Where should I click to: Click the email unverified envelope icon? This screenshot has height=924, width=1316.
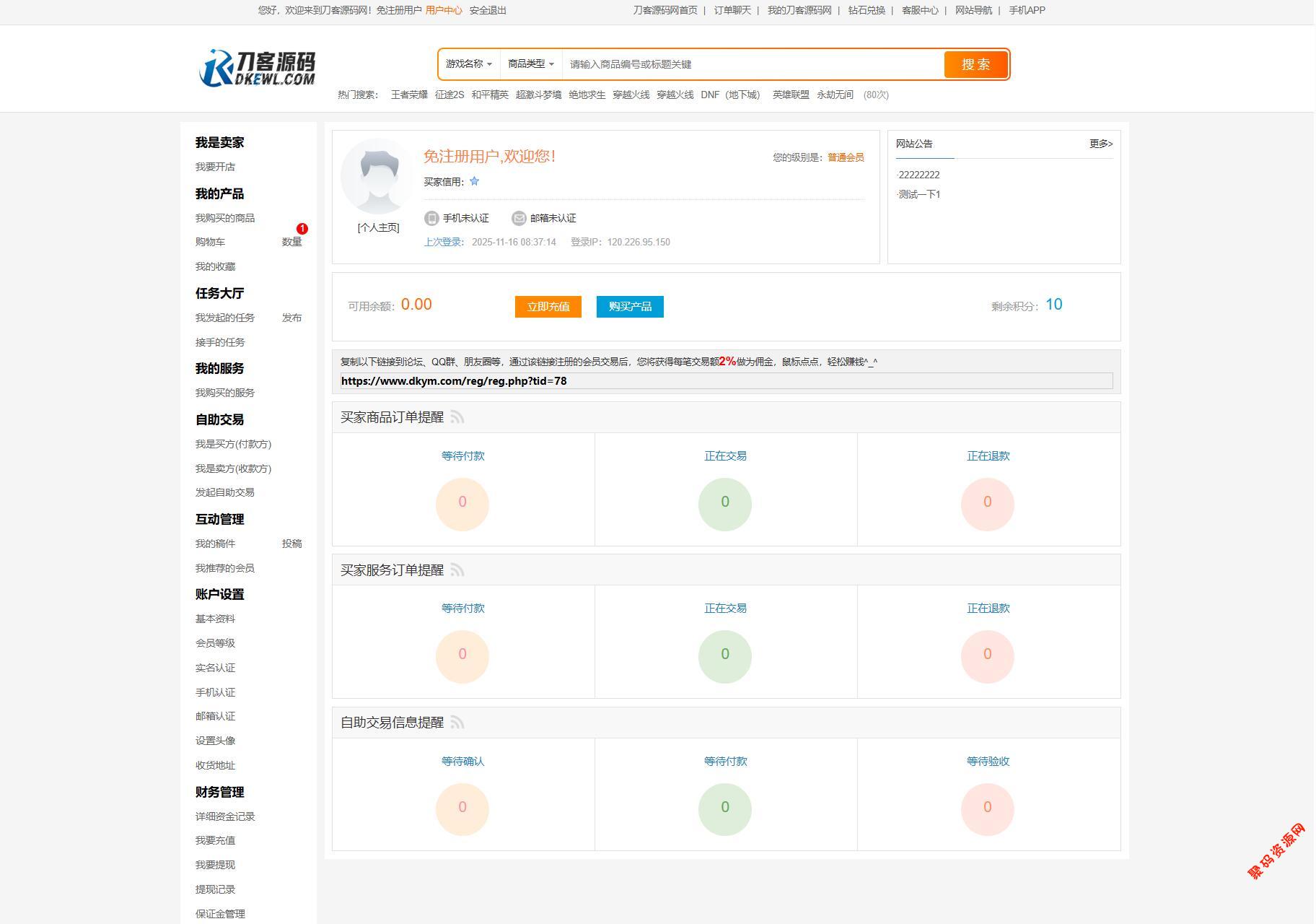click(519, 218)
